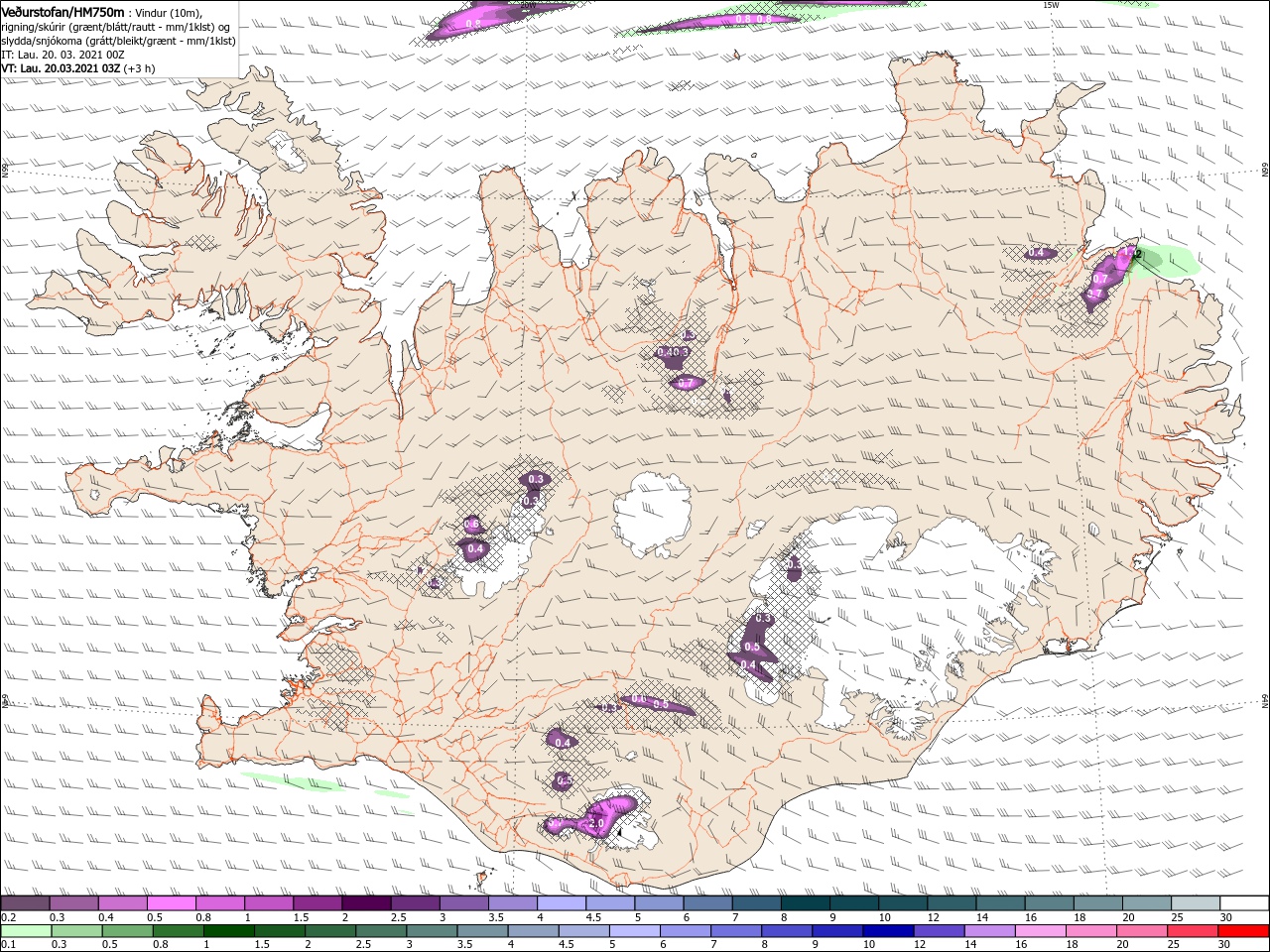Screen dimensions: 1270x952
Task: Select the 2 dark purple swatch in upper row
Action: 366,903
